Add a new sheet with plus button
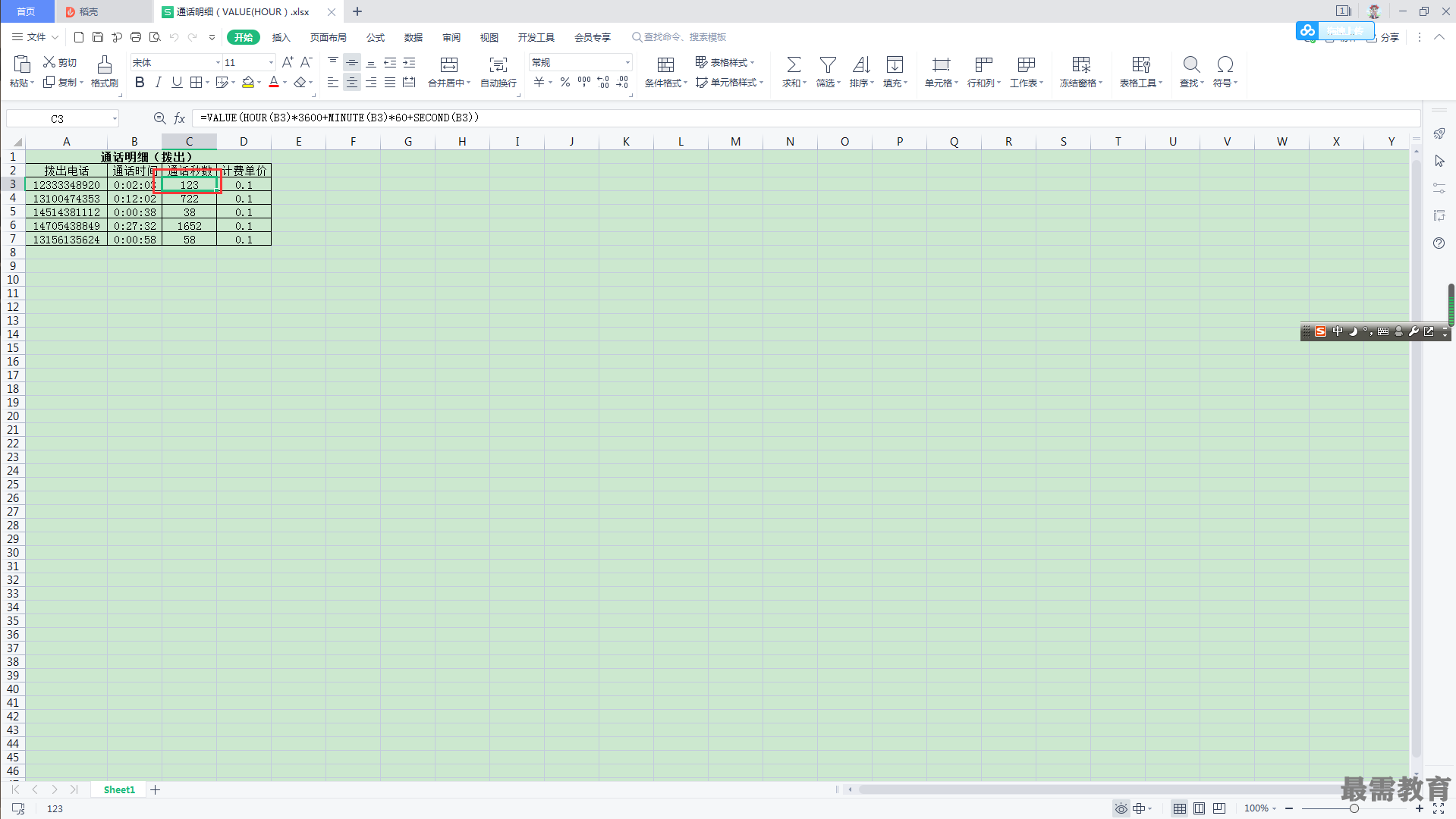Image resolution: width=1456 pixels, height=819 pixels. pos(155,789)
